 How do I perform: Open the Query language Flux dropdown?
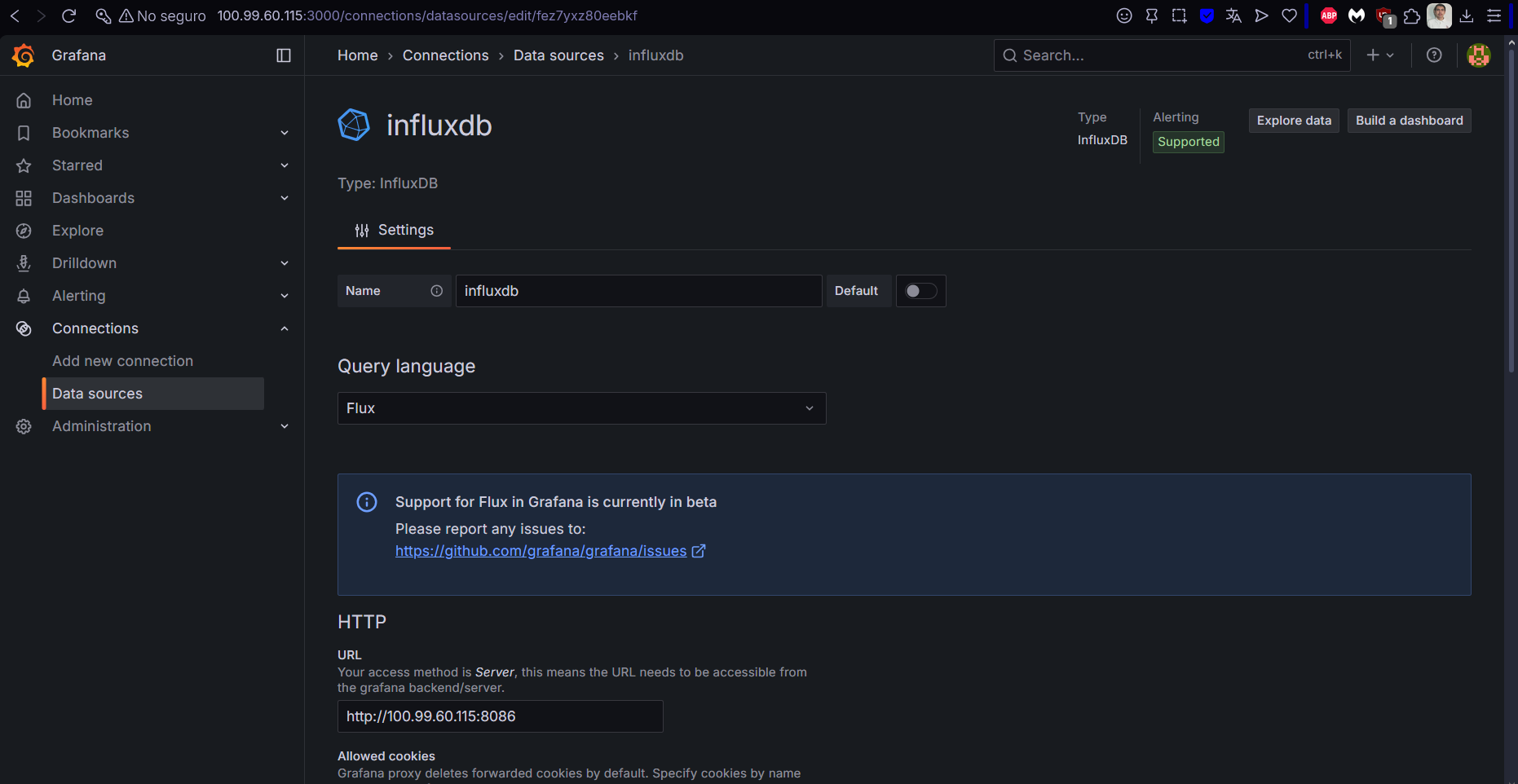coord(582,408)
